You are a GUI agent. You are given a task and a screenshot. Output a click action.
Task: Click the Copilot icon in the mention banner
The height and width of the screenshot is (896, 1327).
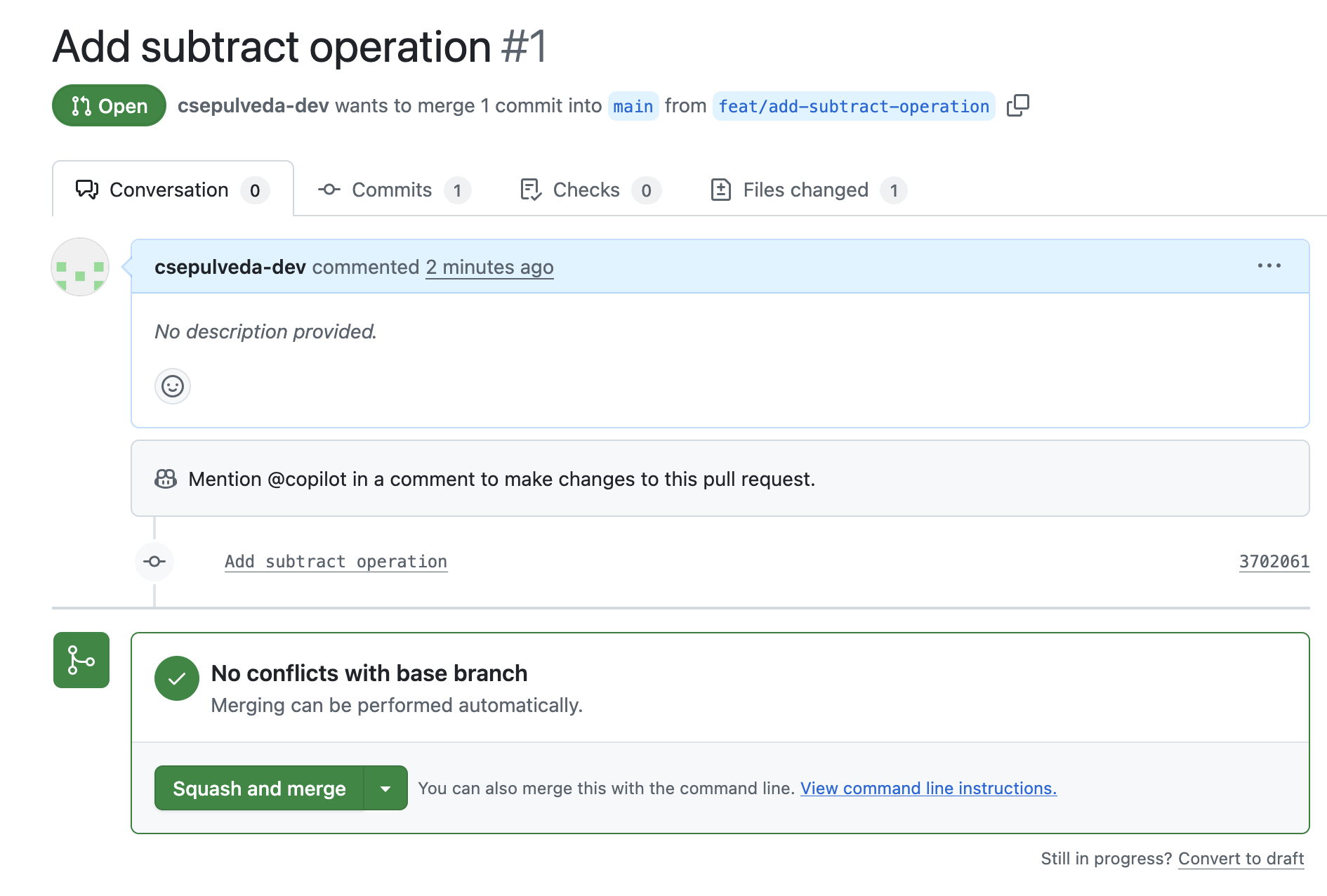166,479
